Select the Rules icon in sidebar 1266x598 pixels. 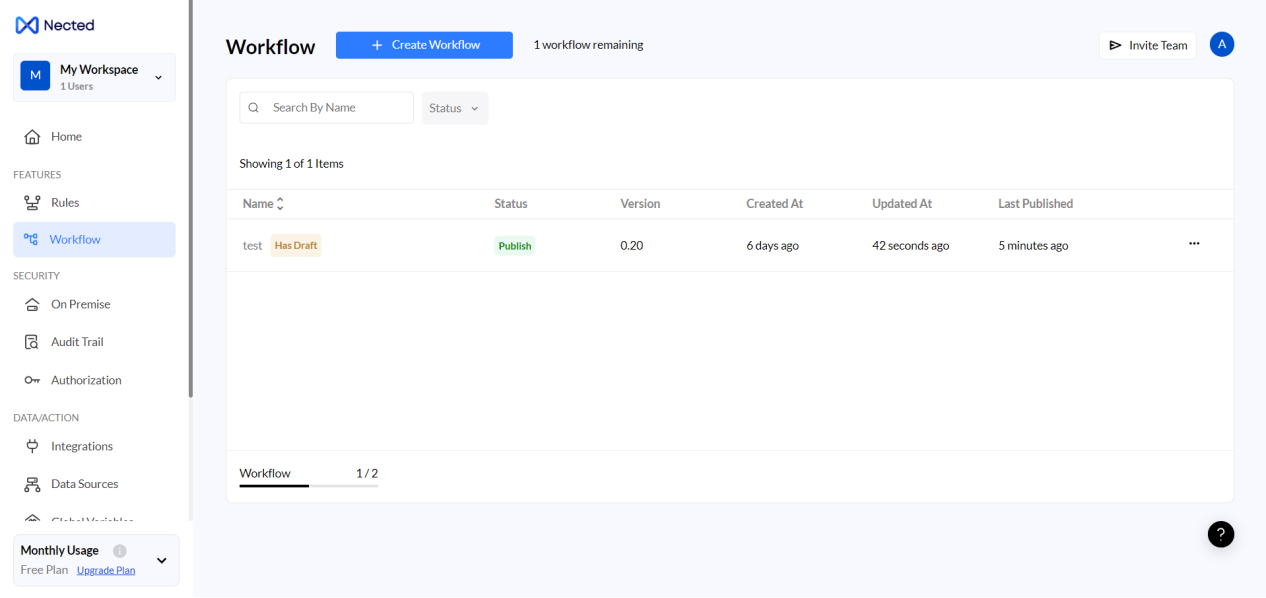[x=32, y=203]
